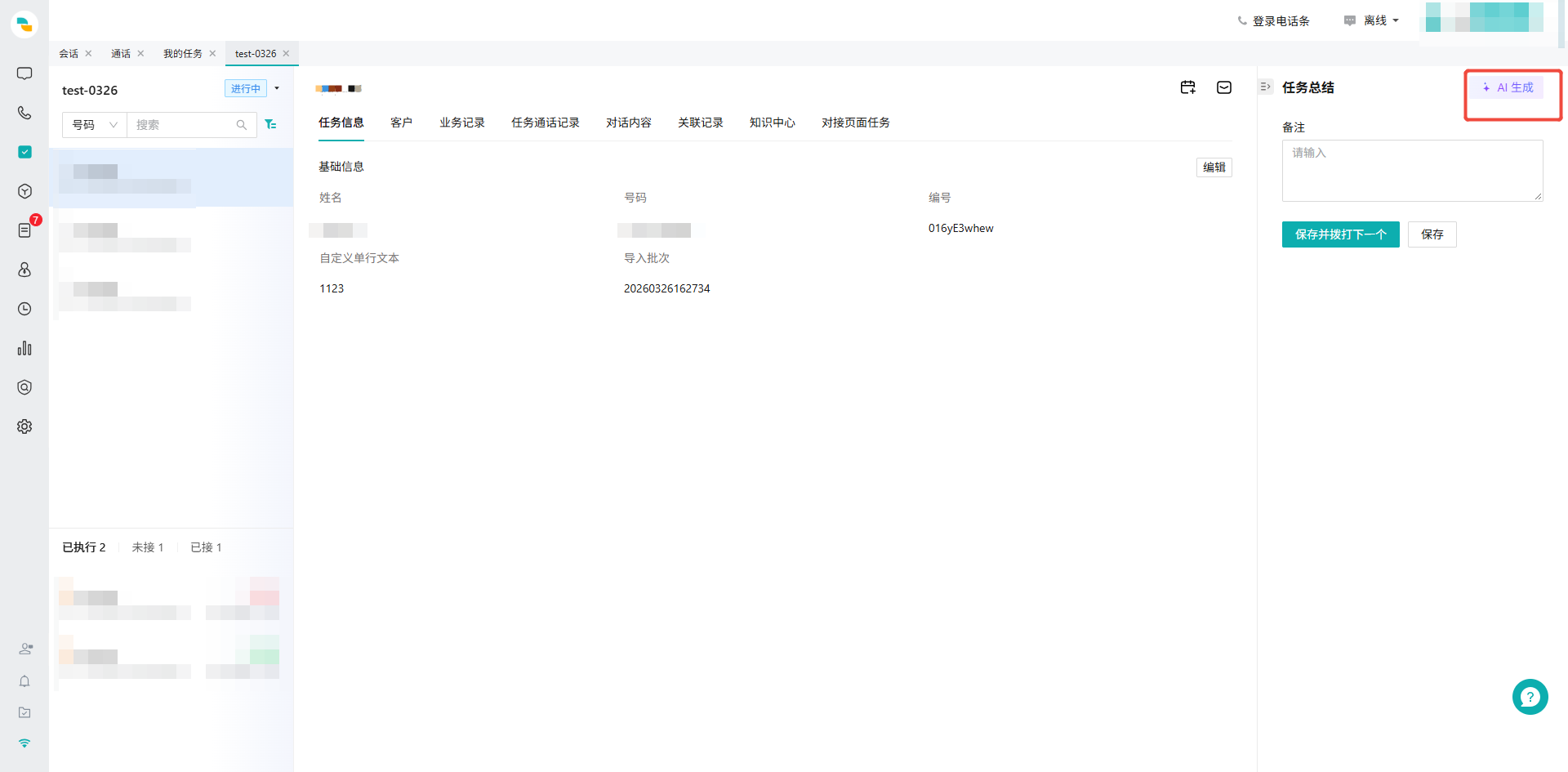The width and height of the screenshot is (1568, 772).
Task: Open the phone calls sidebar icon
Action: (x=24, y=113)
